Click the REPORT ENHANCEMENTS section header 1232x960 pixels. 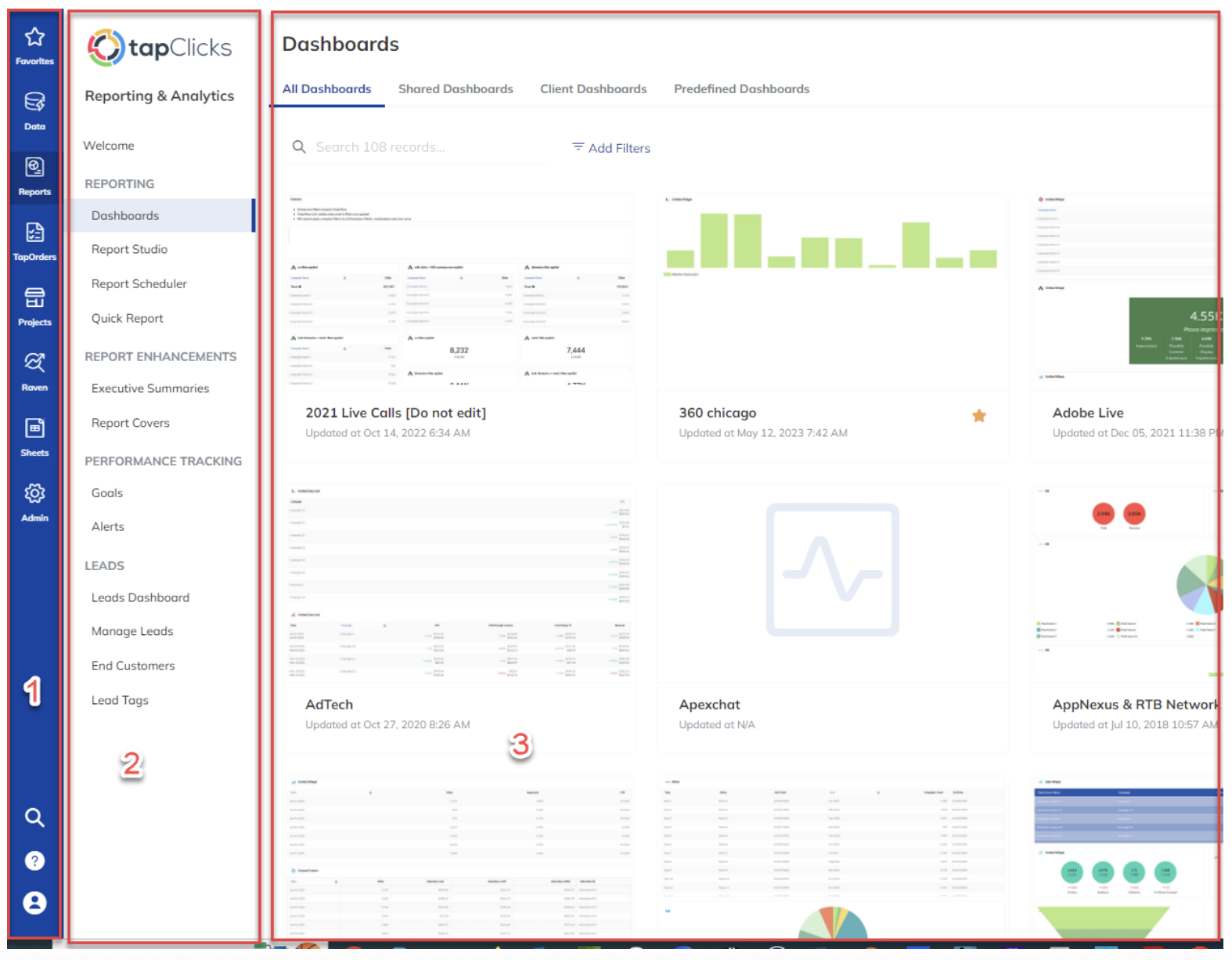(x=160, y=356)
